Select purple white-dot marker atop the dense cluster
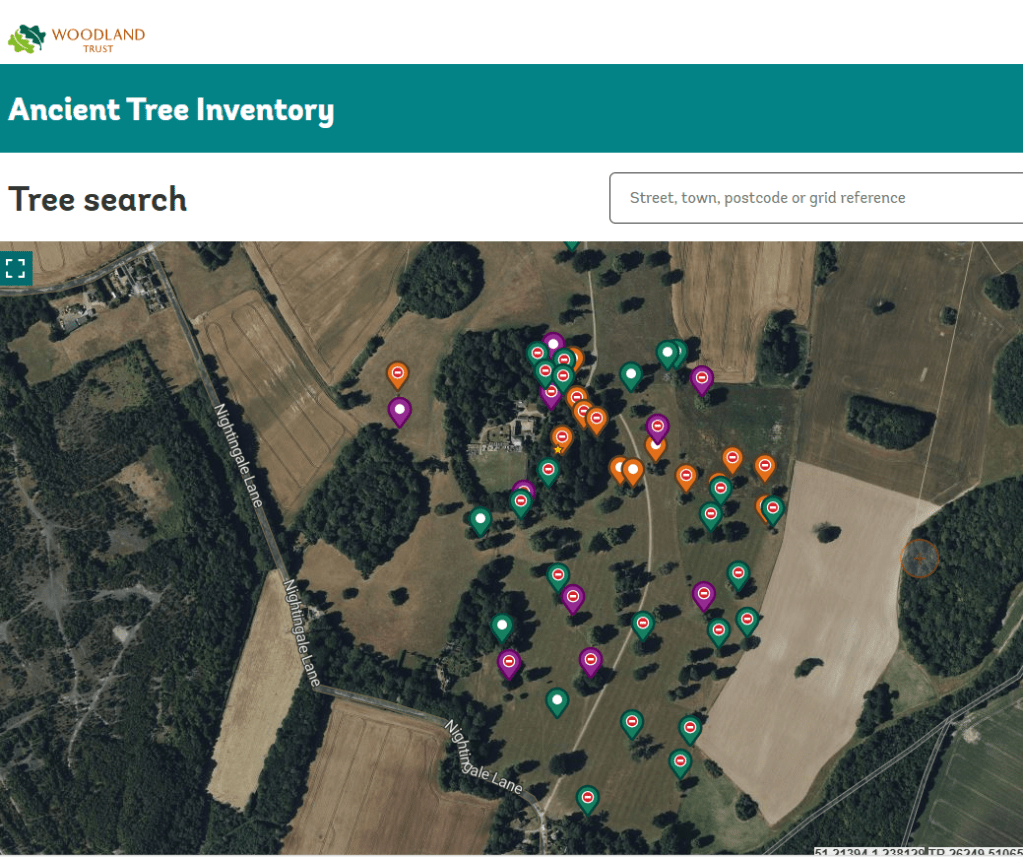Image resolution: width=1023 pixels, height=857 pixels. click(x=553, y=343)
